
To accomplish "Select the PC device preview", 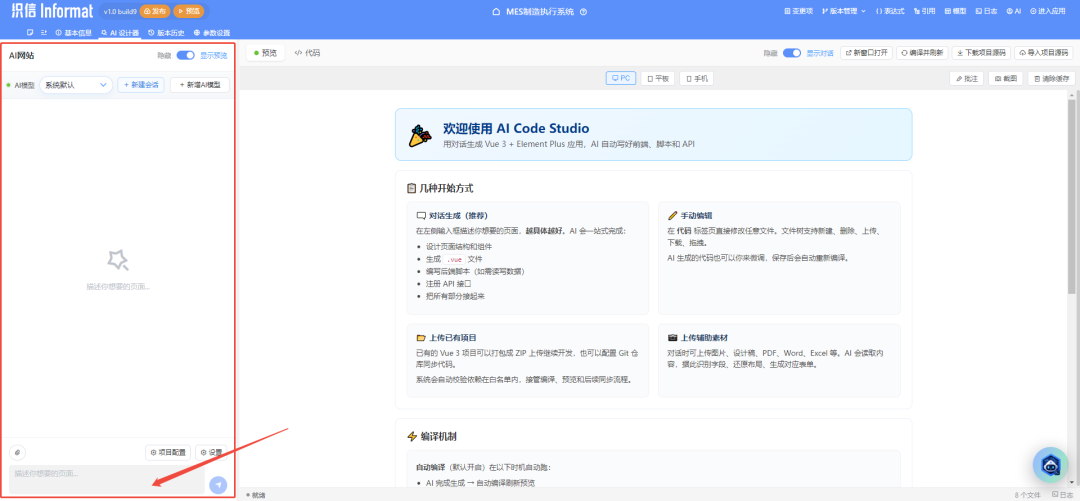I will click(x=621, y=79).
